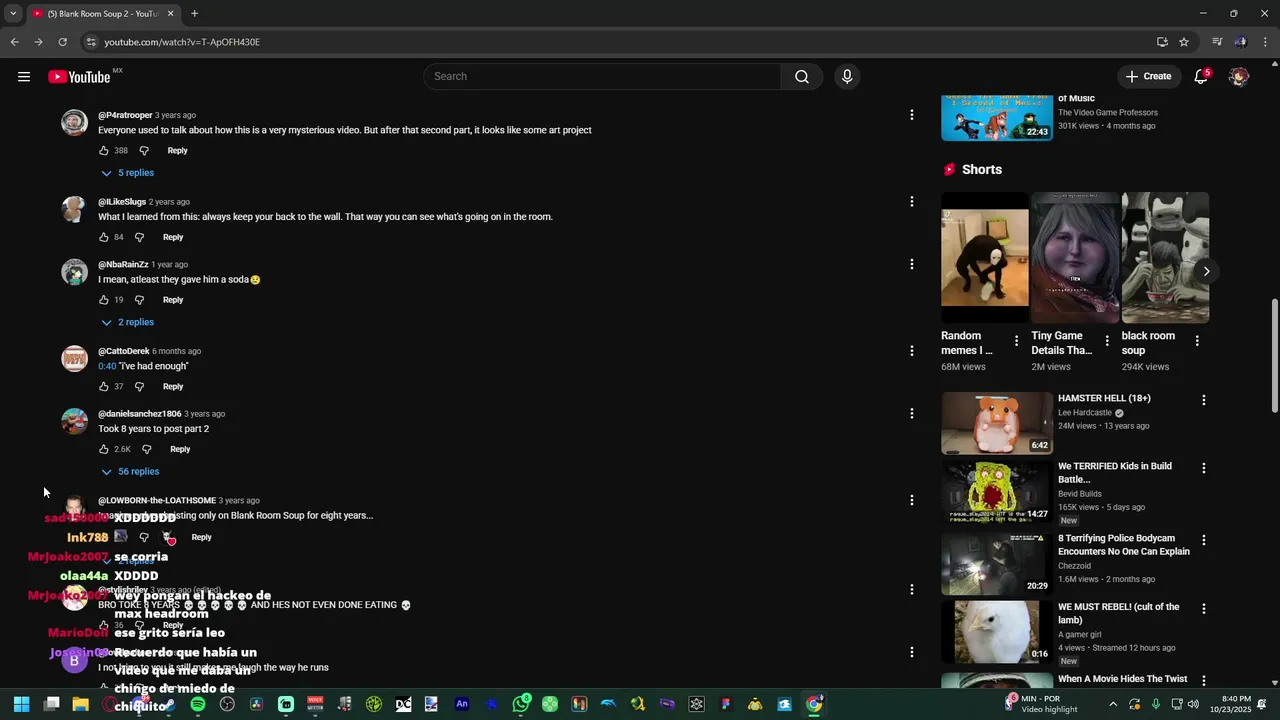Open white chick WE MUST REBEL thumbnail
The image size is (1280, 720).
click(997, 631)
